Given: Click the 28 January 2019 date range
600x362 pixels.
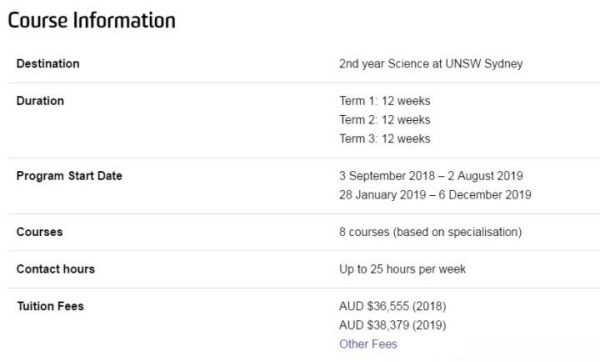Looking at the screenshot, I should tap(435, 194).
